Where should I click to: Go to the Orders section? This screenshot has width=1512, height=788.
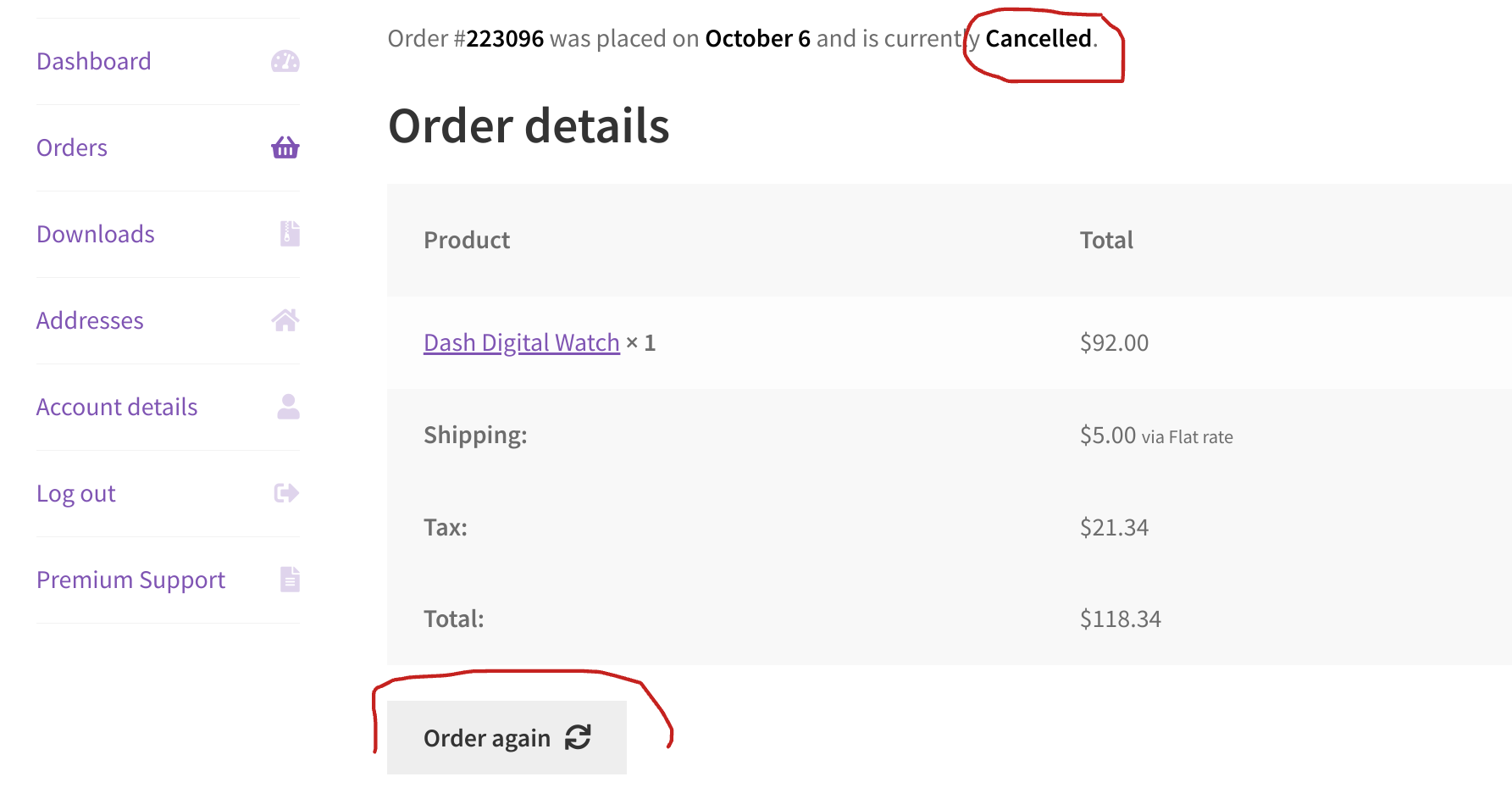point(72,147)
